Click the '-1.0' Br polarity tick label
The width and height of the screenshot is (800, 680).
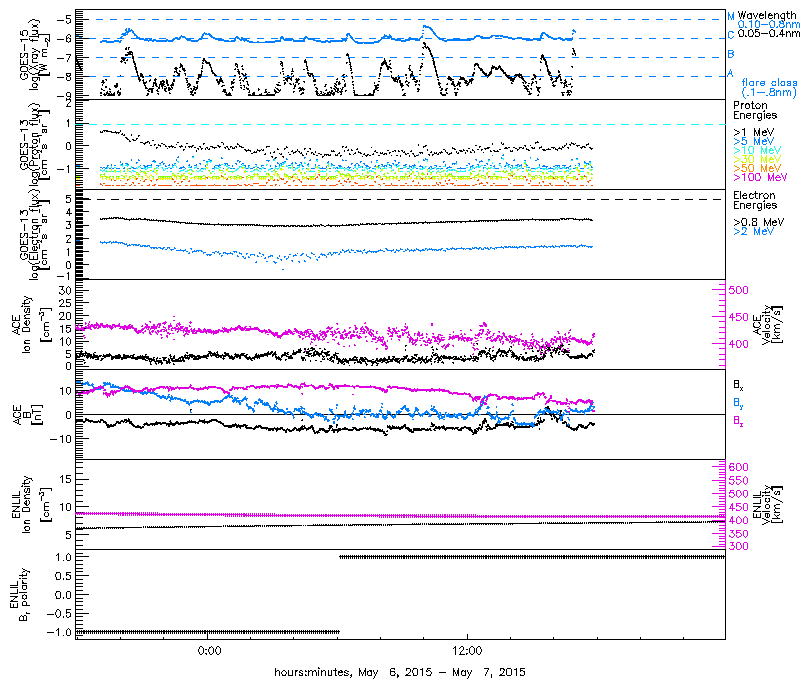tap(60, 632)
